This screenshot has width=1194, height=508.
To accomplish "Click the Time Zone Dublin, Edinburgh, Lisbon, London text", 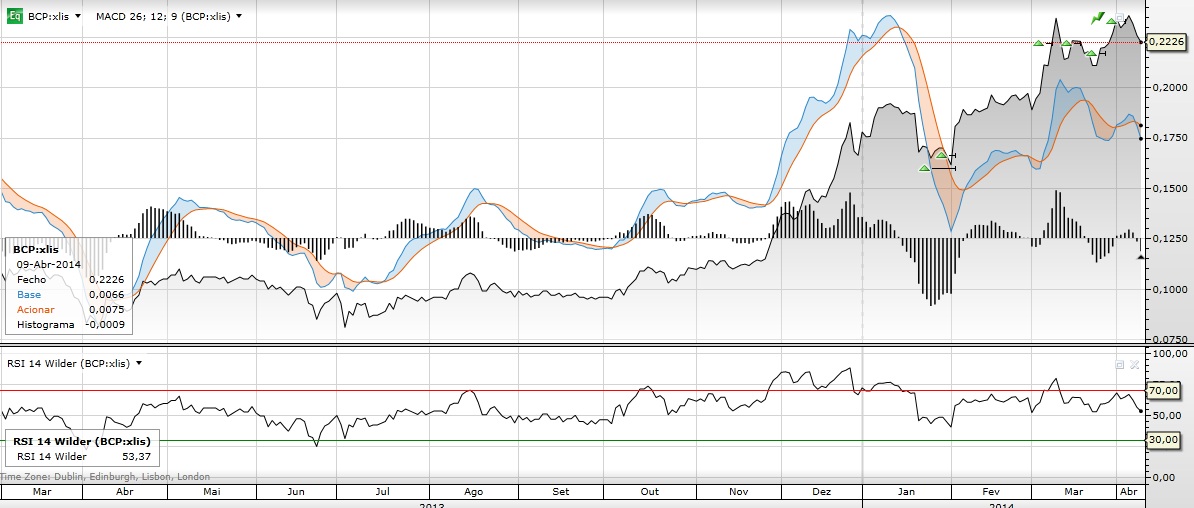I will pos(105,477).
